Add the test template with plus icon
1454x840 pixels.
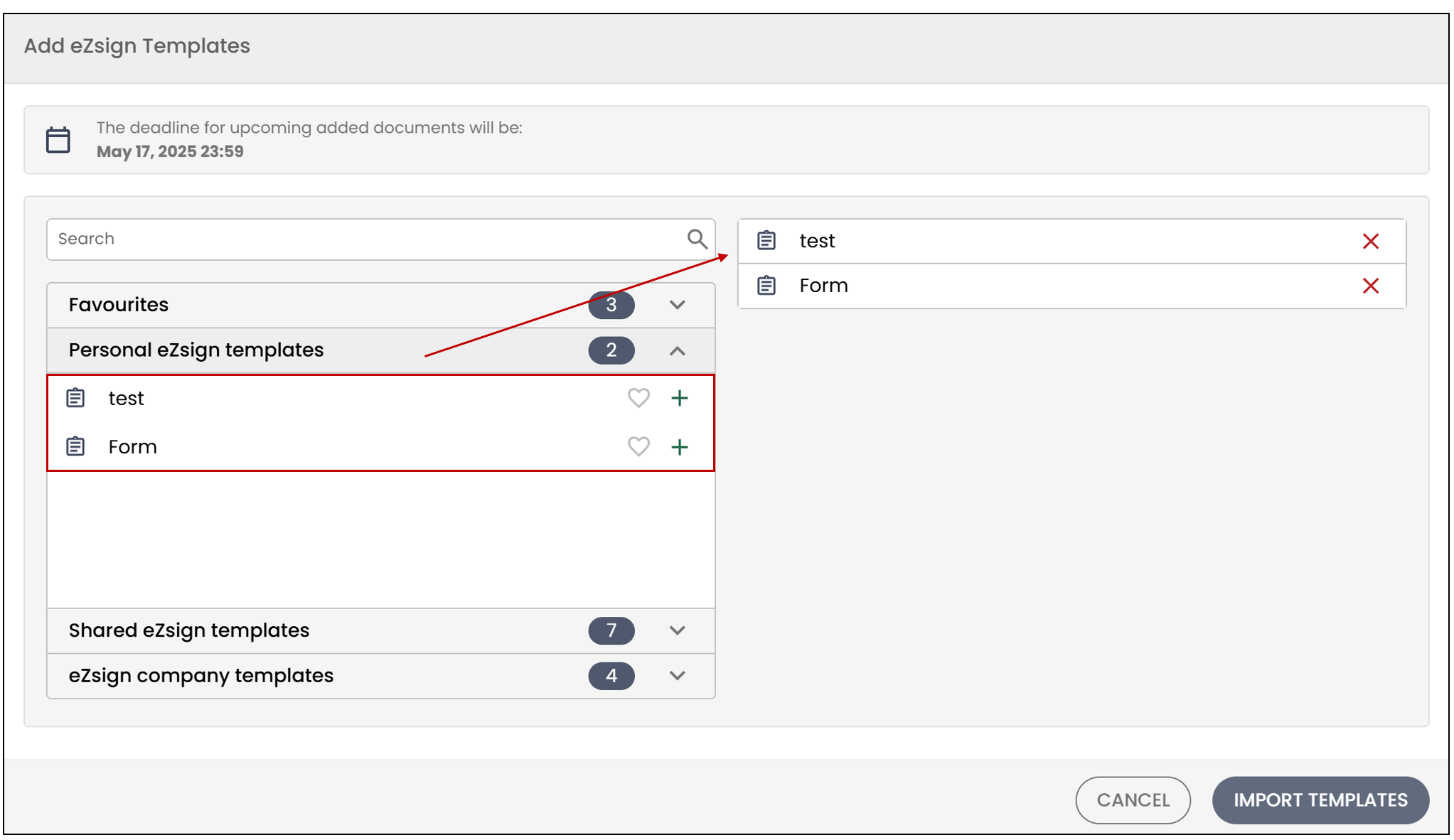click(680, 398)
